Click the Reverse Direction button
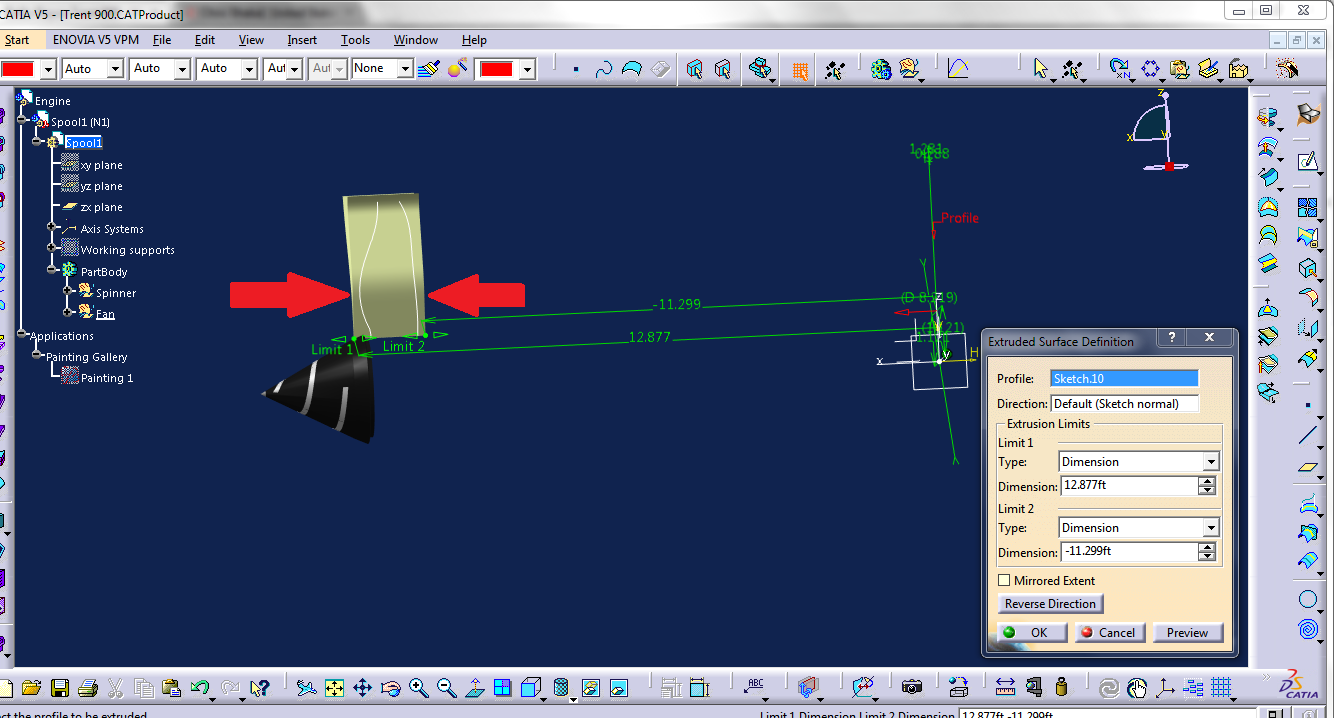This screenshot has width=1334, height=718. pos(1050,603)
